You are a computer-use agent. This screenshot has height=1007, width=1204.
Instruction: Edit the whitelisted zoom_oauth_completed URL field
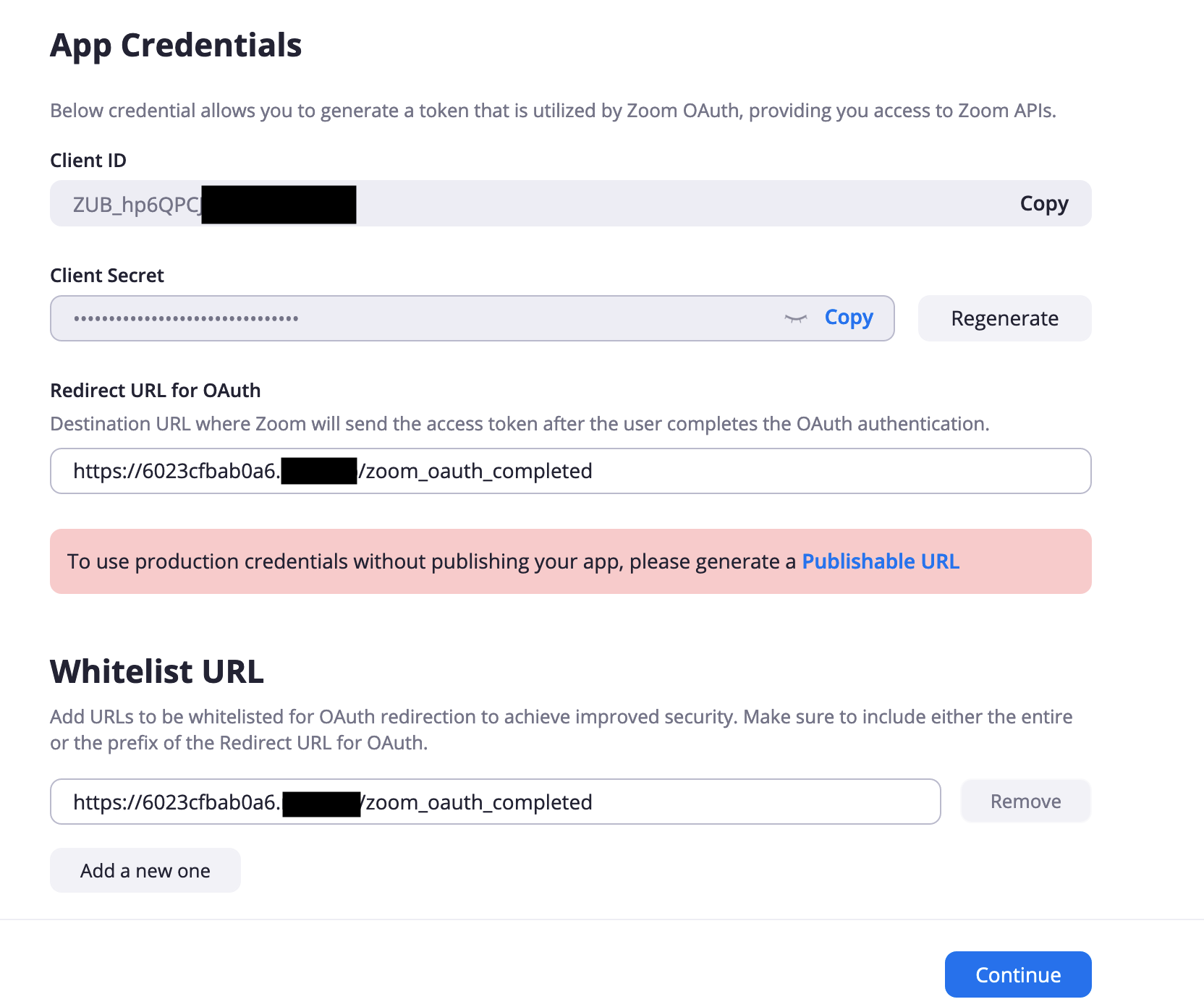pos(495,802)
